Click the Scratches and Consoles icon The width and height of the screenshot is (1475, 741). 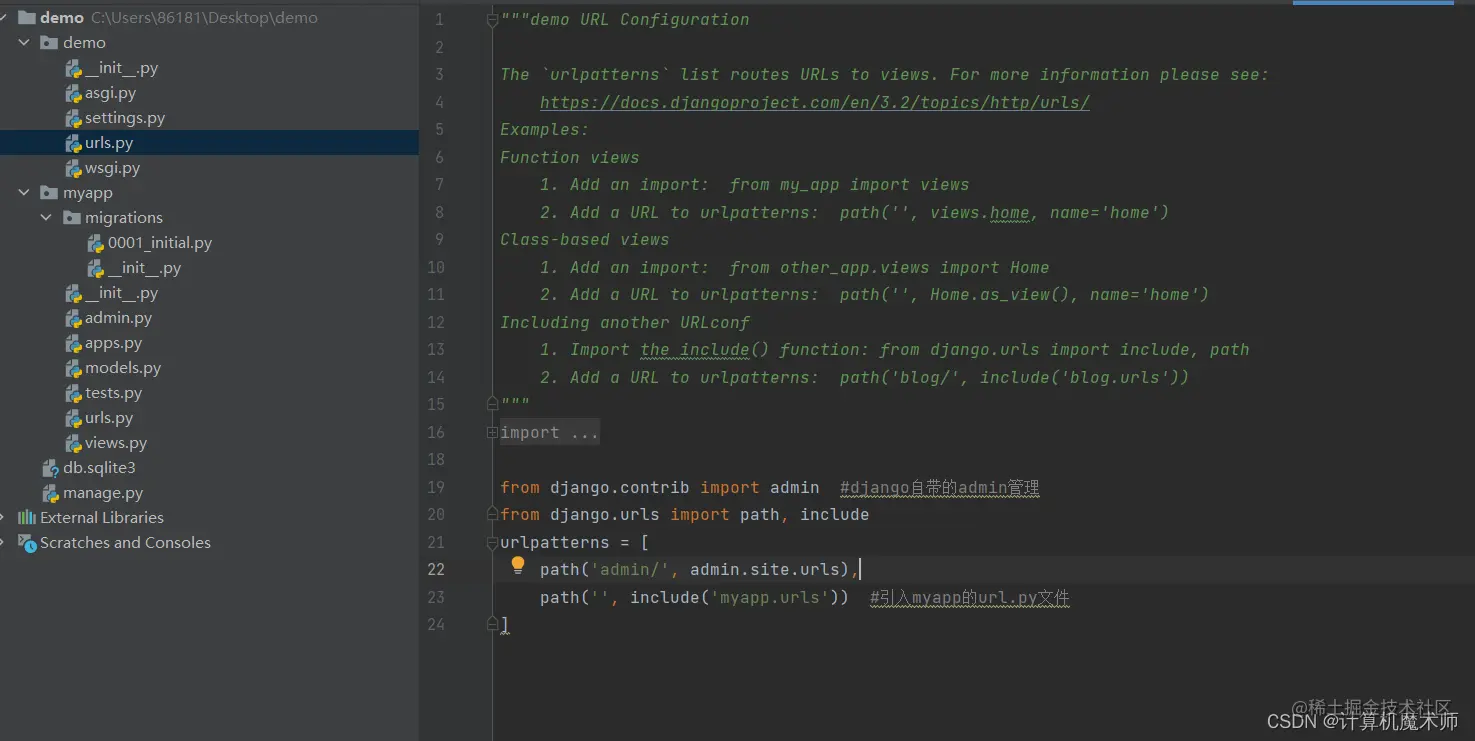pos(27,543)
